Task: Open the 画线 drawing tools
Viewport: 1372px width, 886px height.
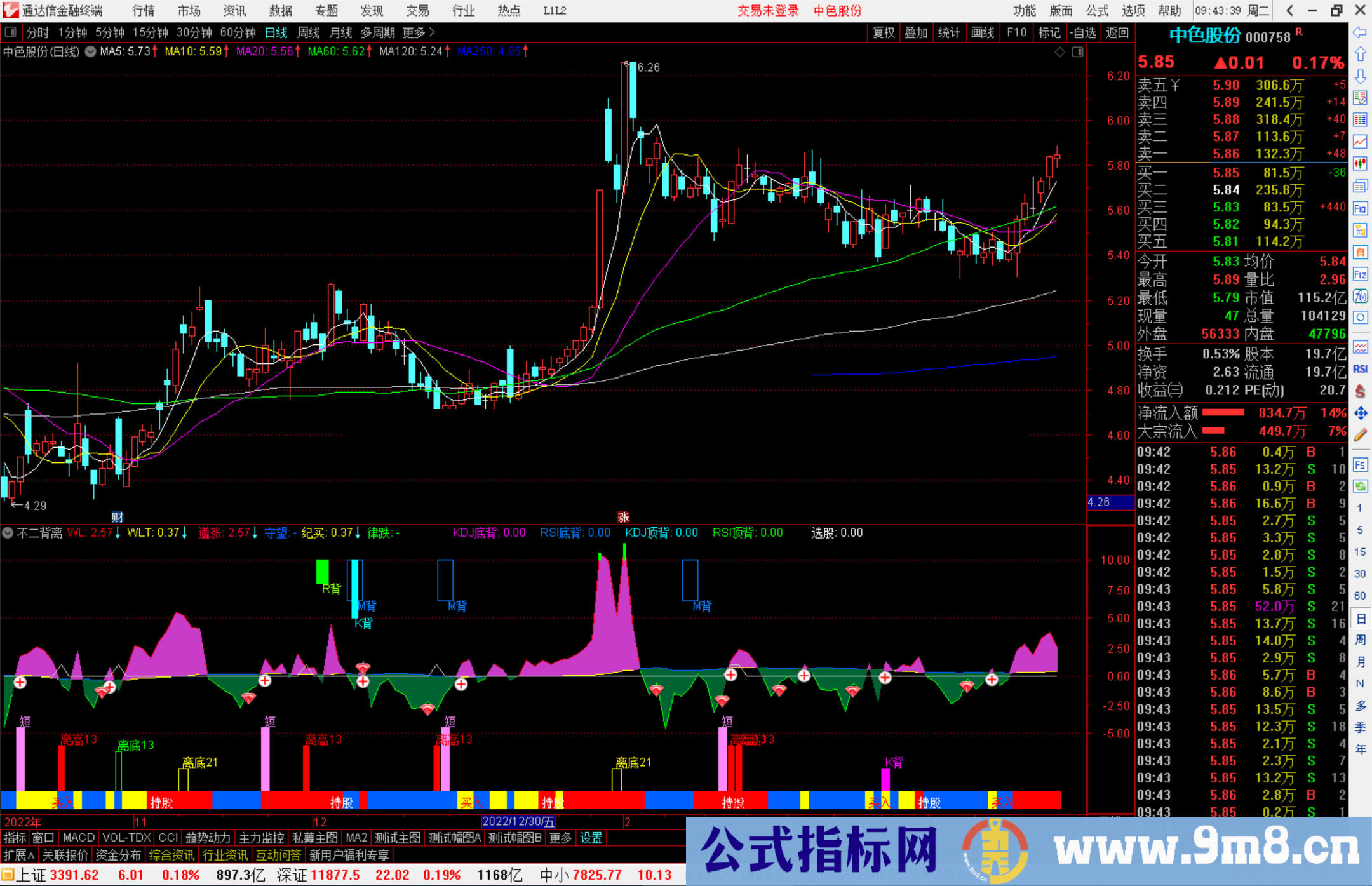Action: 983,32
